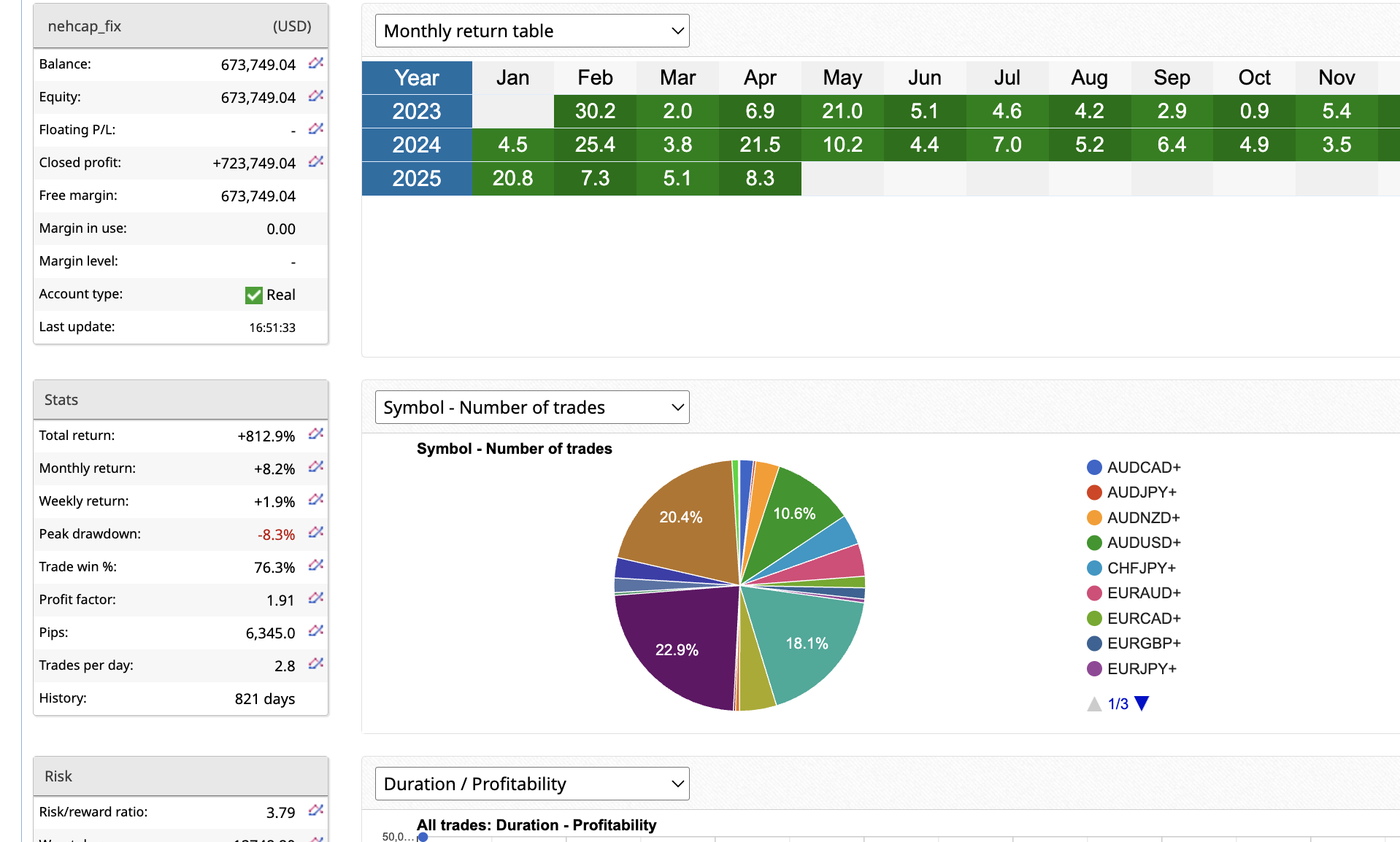The width and height of the screenshot is (1400, 842).
Task: Click the chart icon beside Trade win %
Action: click(x=315, y=566)
